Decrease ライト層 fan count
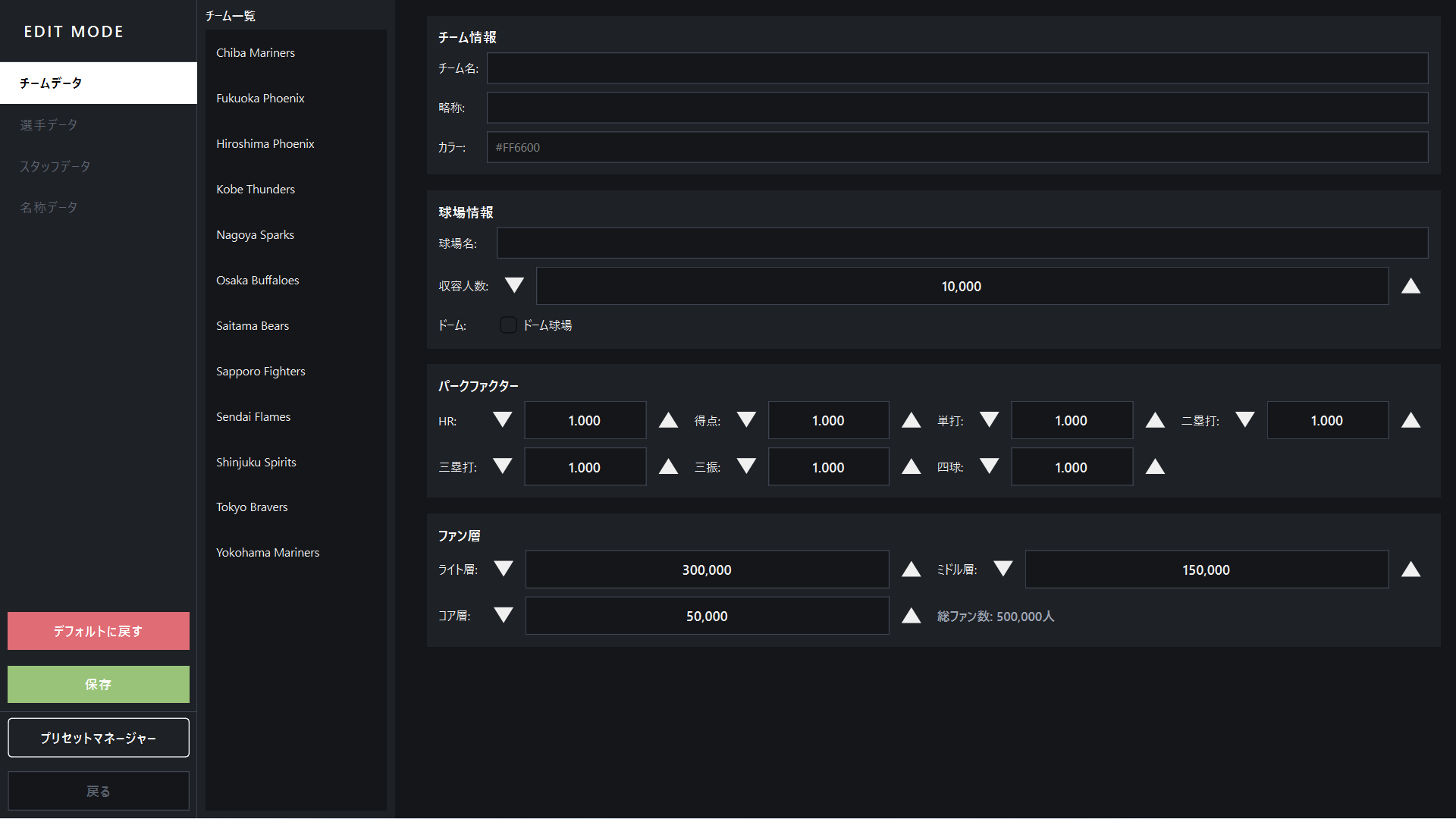Screen dimensions: 1456x819 click(x=504, y=569)
